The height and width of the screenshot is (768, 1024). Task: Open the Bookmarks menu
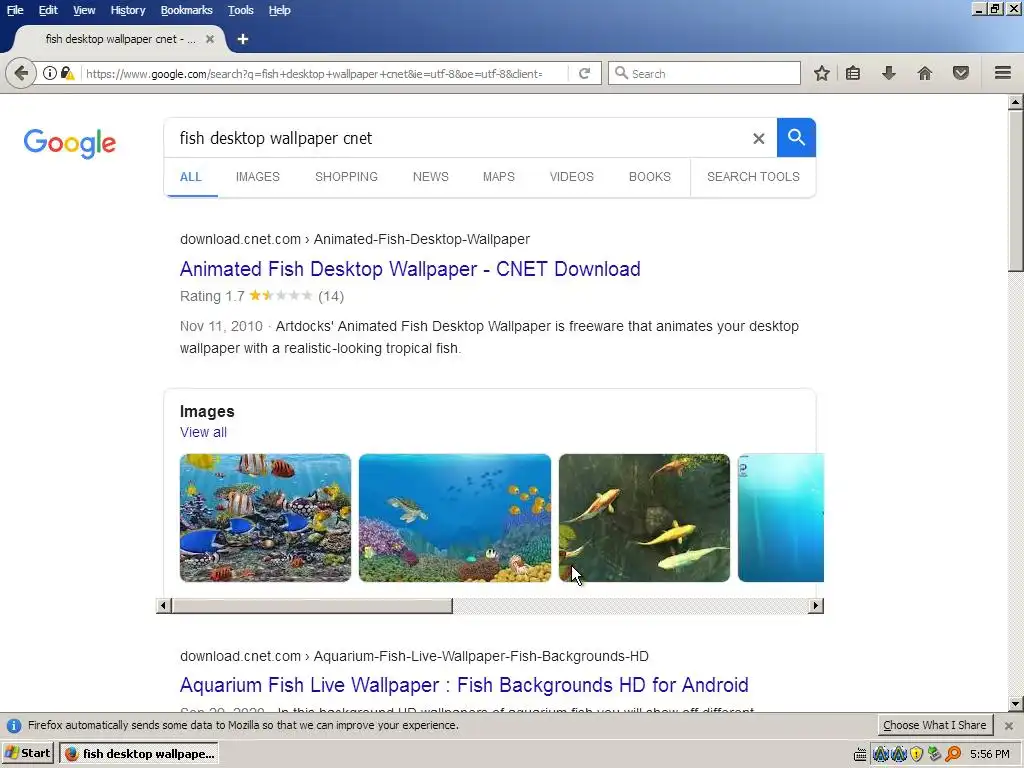click(187, 10)
